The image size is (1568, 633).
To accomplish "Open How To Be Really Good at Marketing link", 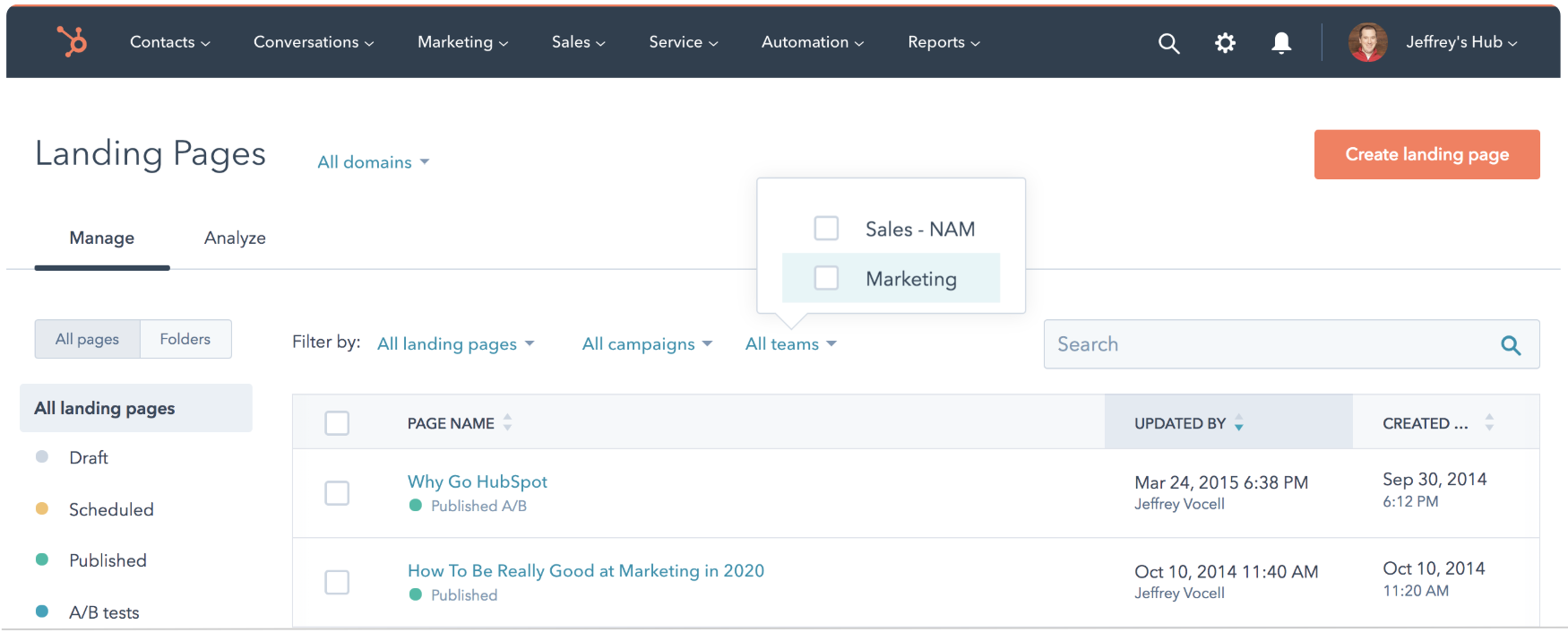I will coord(585,571).
